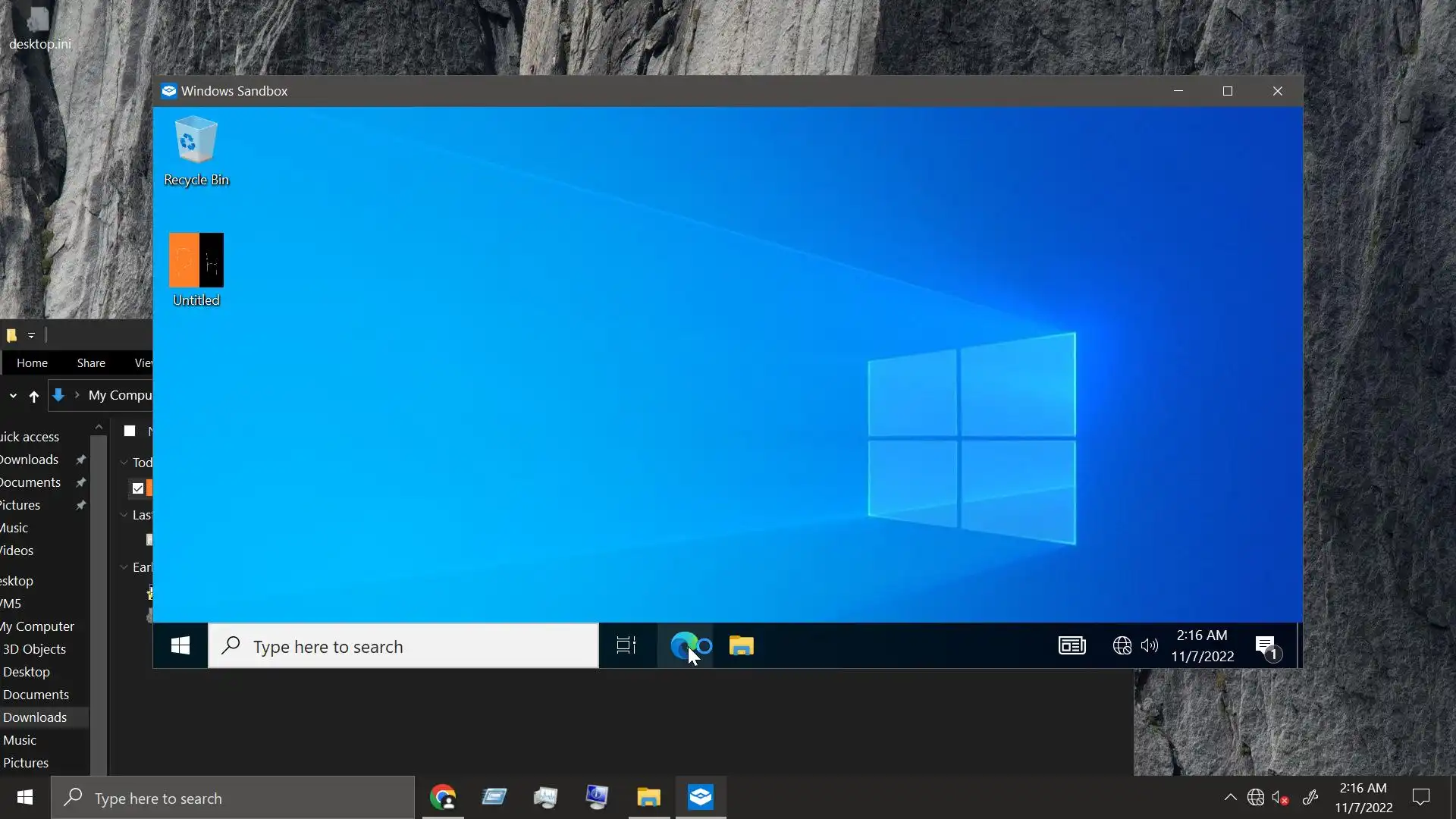Open News and interests in sandbox
Image resolution: width=1456 pixels, height=819 pixels.
pos(1072,646)
